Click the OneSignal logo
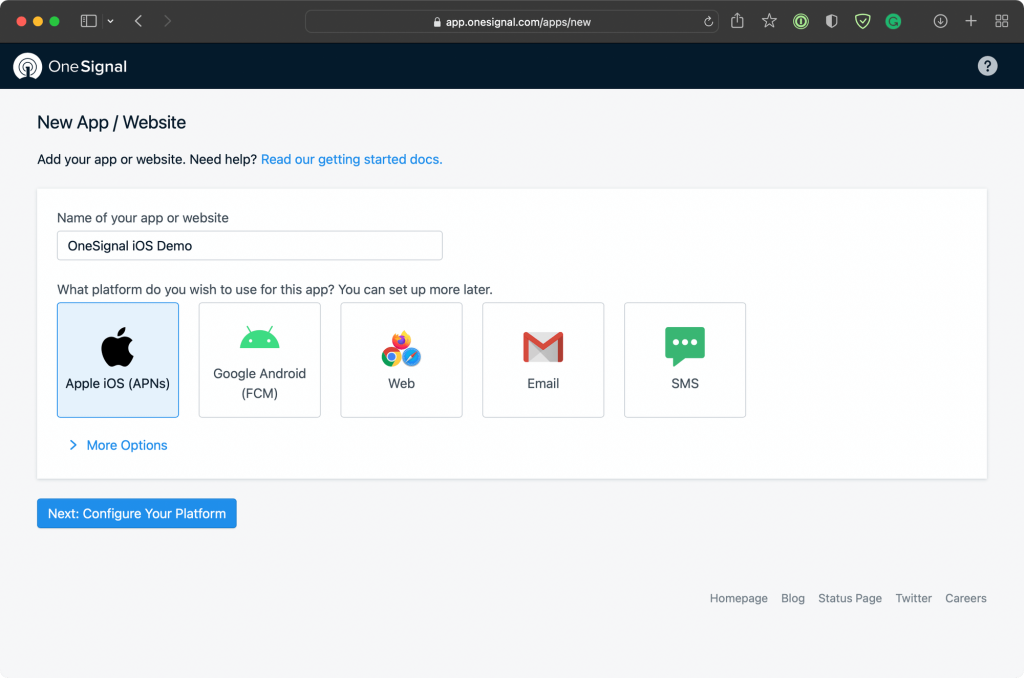1024x678 pixels. tap(70, 67)
